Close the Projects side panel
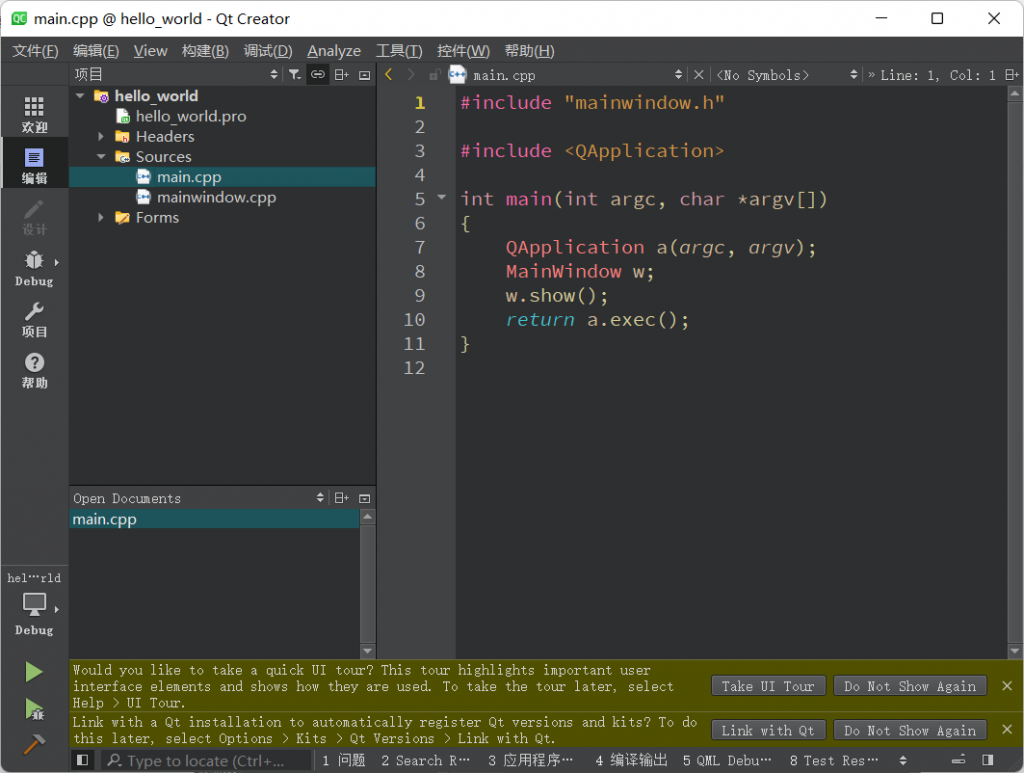The height and width of the screenshot is (773, 1024). pos(364,75)
